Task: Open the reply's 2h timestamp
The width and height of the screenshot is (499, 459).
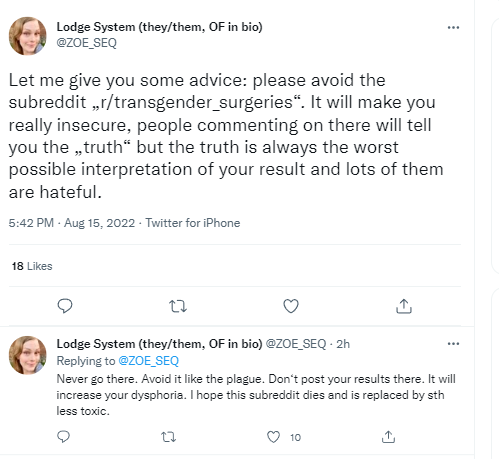Action: [343, 344]
